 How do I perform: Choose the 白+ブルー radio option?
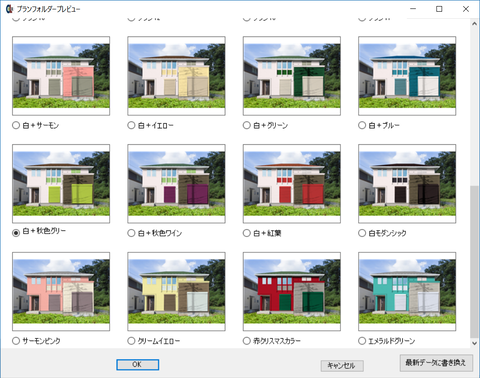coord(362,125)
